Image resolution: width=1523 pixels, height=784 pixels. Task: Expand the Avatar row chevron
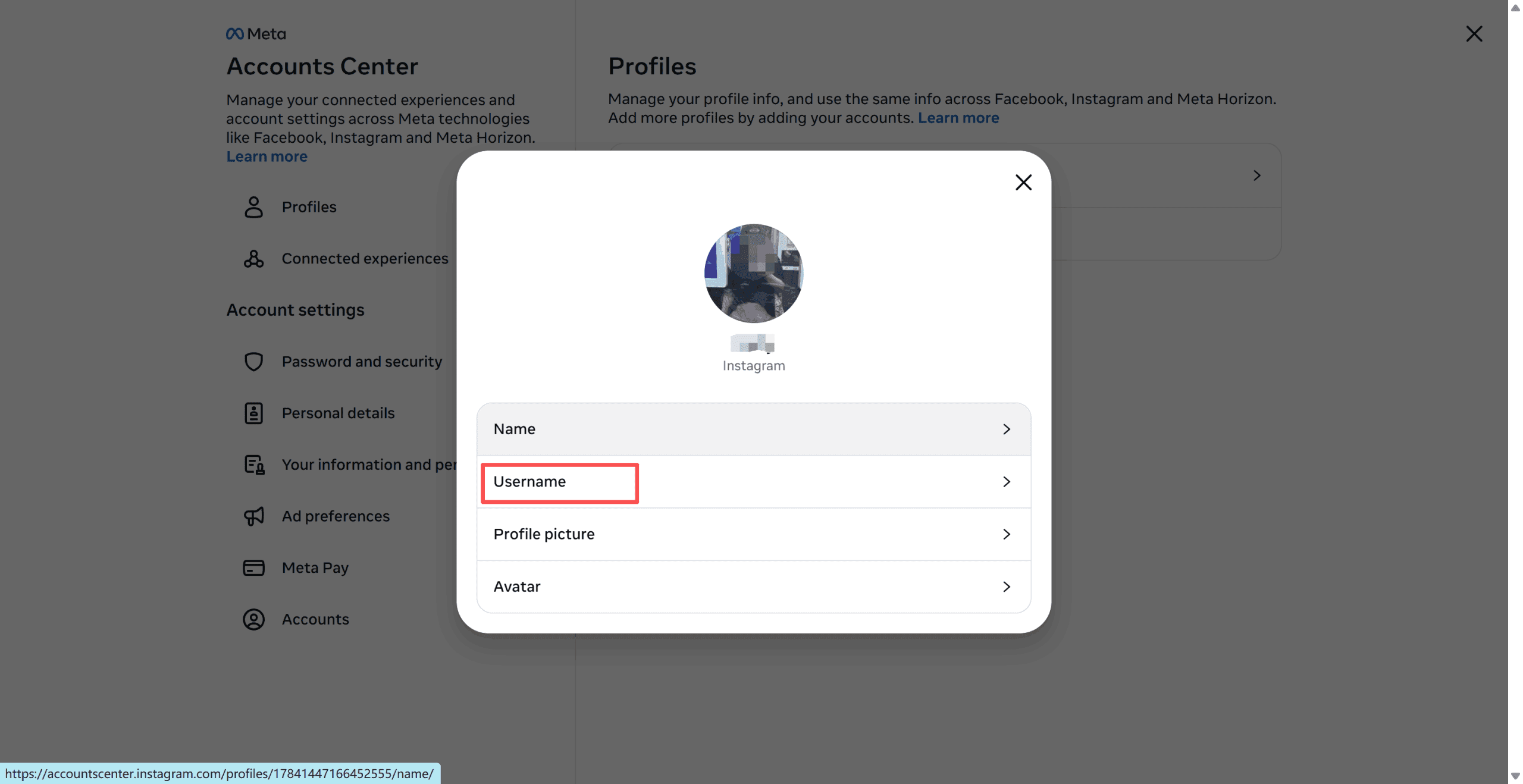click(x=1006, y=587)
